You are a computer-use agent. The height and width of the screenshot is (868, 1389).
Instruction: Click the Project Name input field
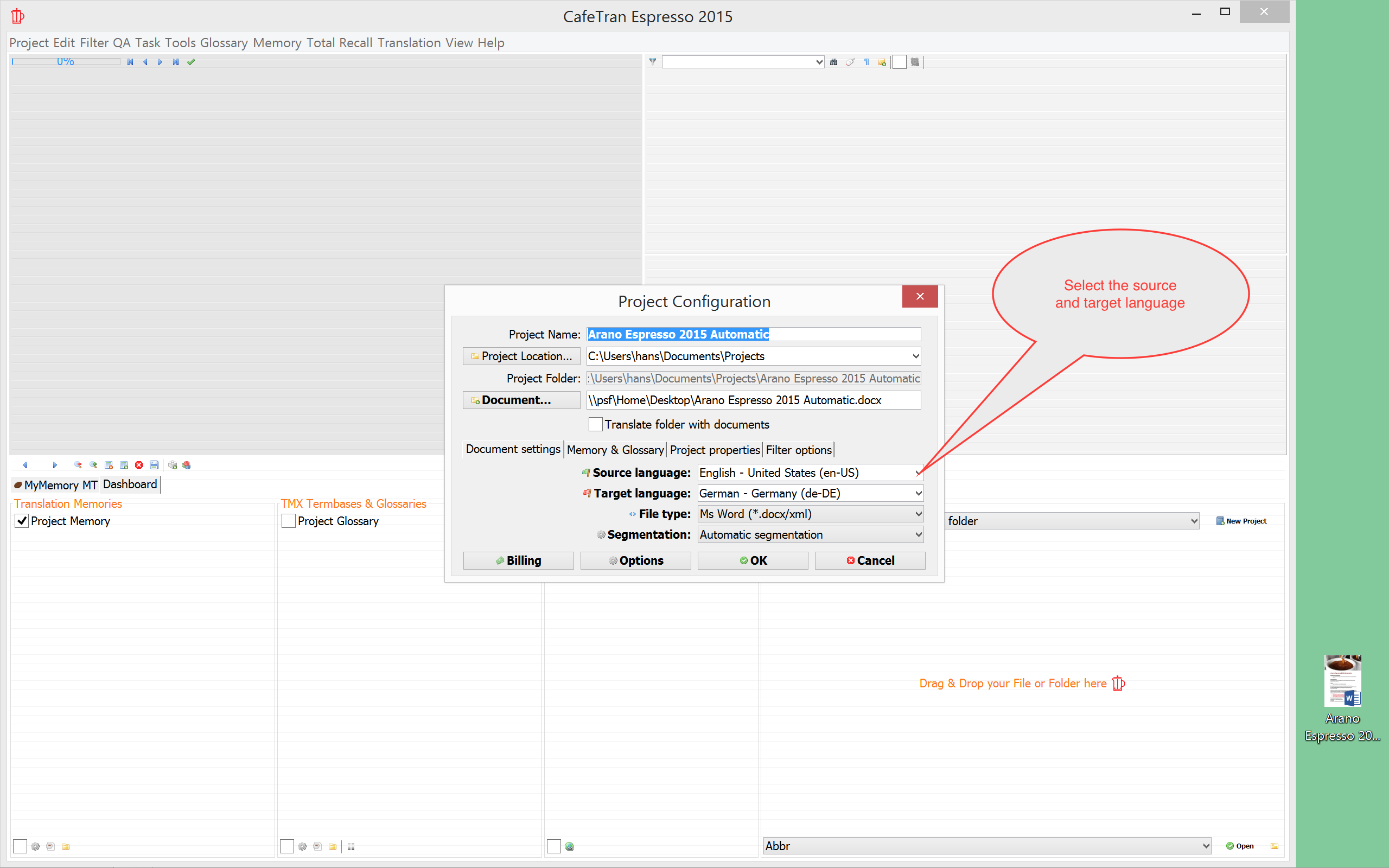(753, 334)
